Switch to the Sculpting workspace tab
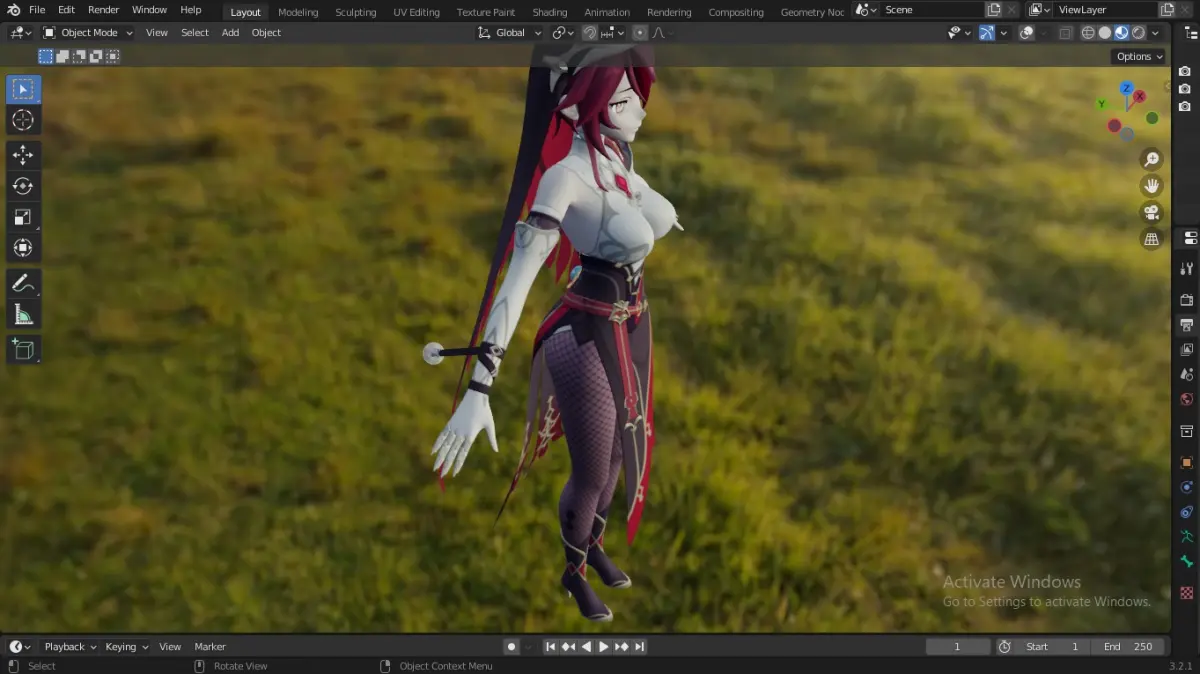 click(x=355, y=12)
